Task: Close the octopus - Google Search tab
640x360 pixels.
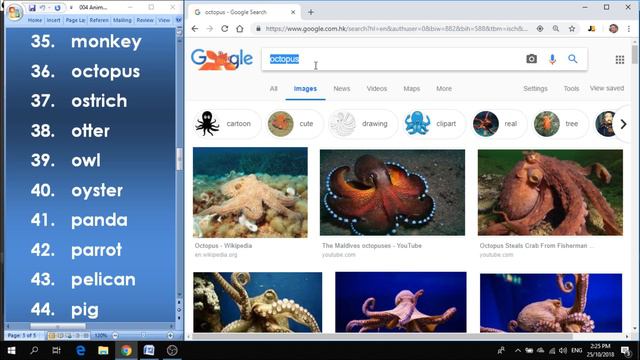Action: pyautogui.click(x=293, y=12)
